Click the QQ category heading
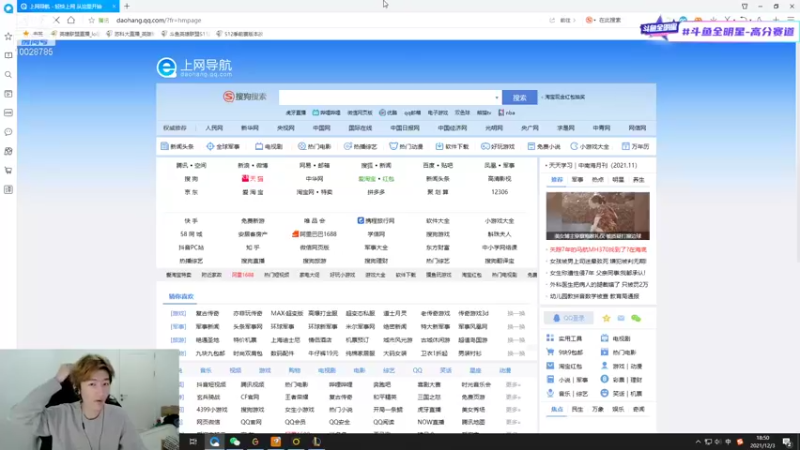This screenshot has width=800, height=450. pos(417,370)
